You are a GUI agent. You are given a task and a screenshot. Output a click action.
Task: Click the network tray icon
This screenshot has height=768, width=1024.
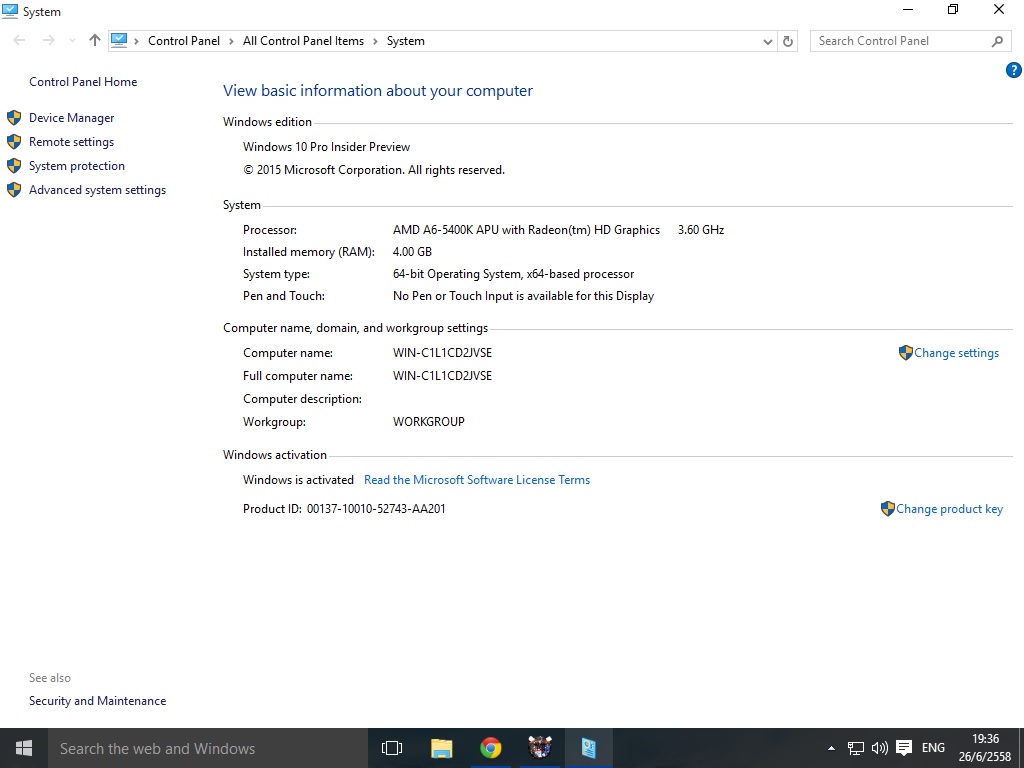click(x=856, y=748)
